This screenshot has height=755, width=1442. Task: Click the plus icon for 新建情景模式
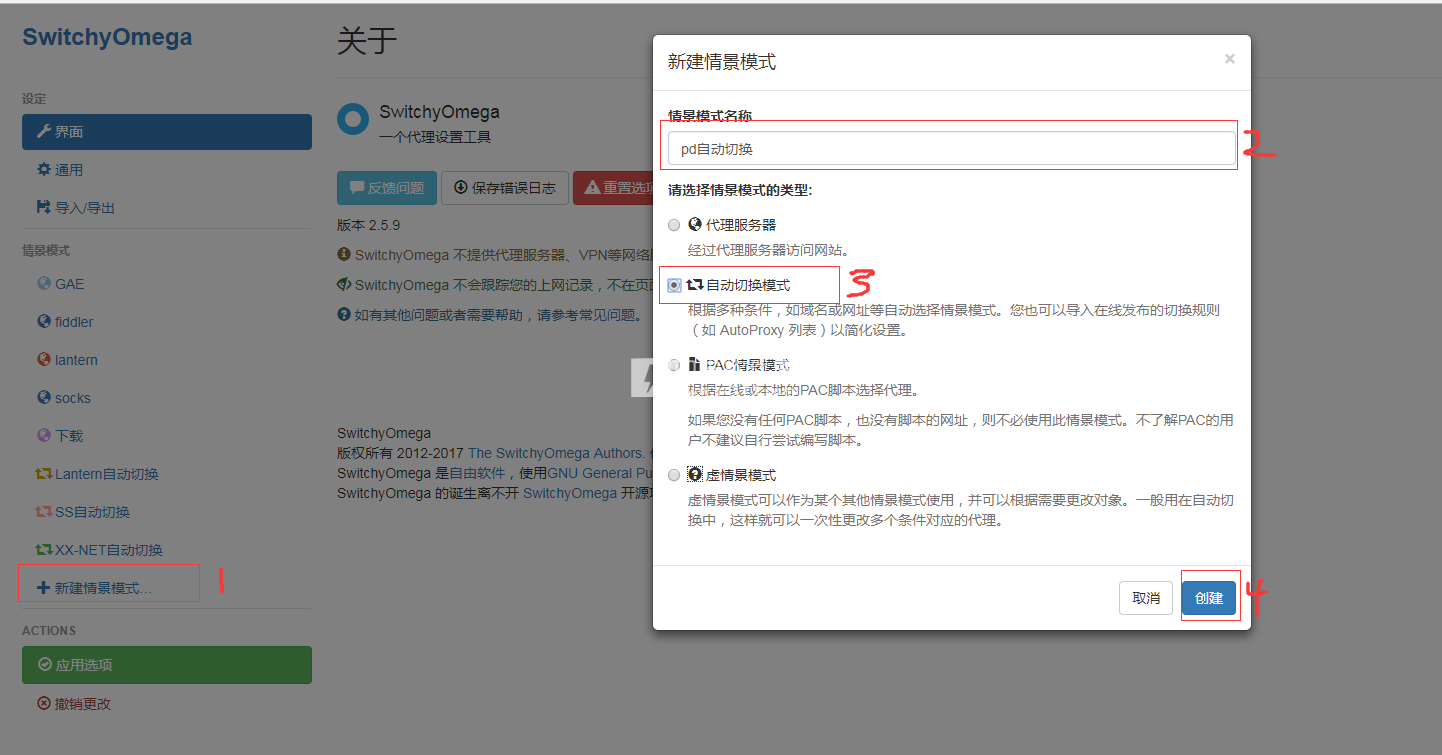coord(43,588)
